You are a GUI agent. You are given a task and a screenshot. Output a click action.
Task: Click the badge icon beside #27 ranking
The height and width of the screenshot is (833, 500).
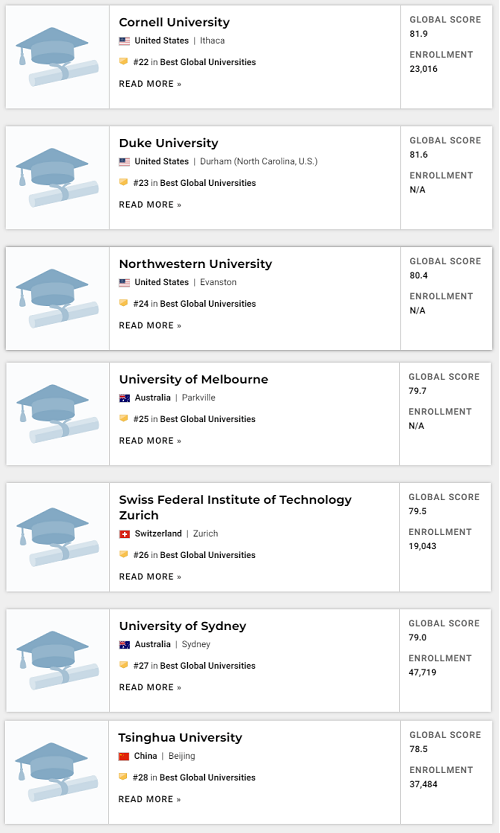124,665
